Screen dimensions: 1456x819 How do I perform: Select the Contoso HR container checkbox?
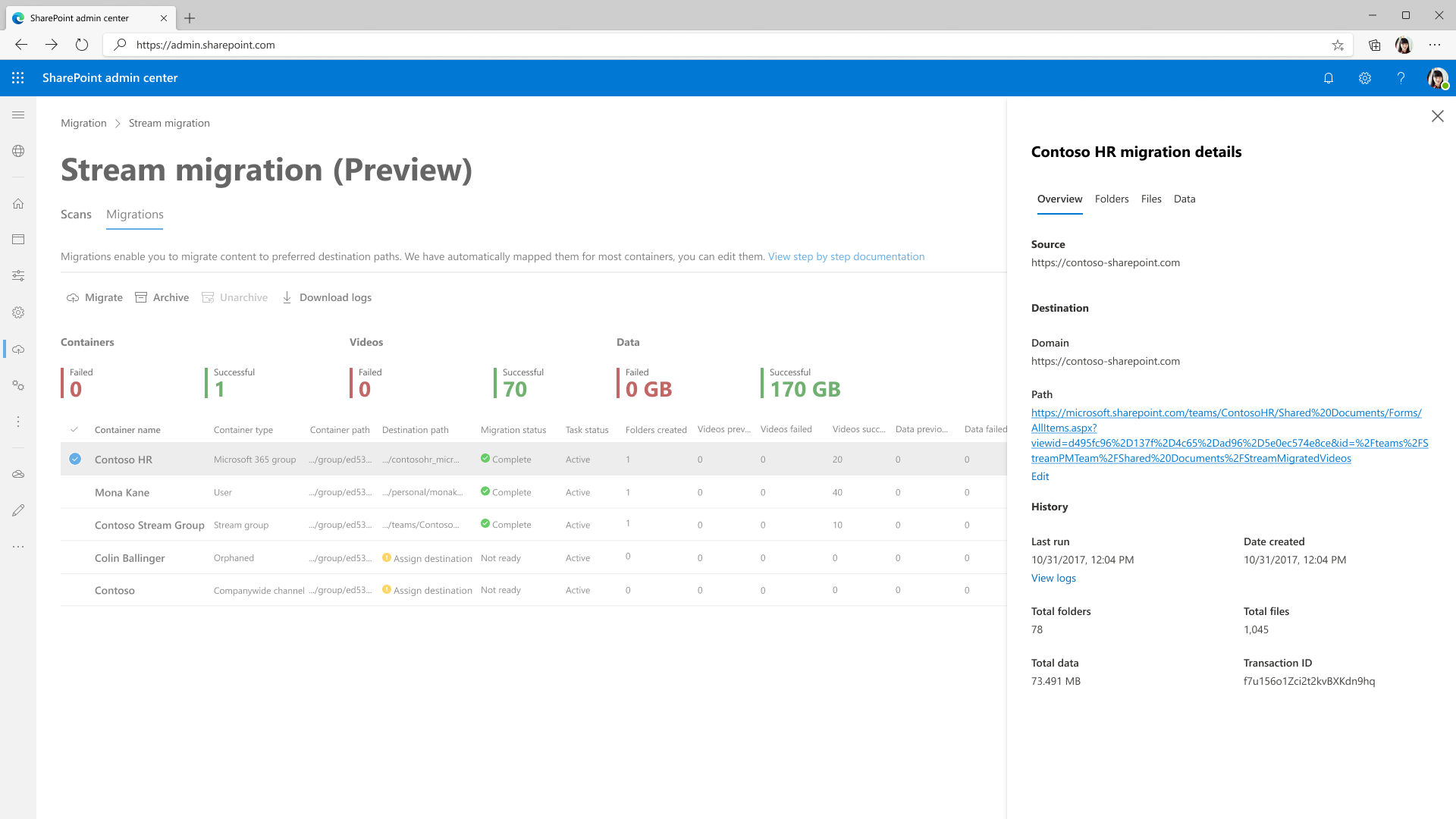tap(75, 459)
